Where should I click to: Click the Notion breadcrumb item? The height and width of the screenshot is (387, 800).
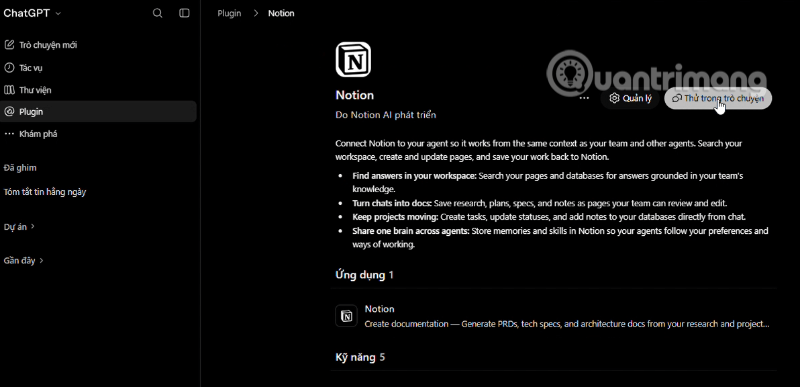[x=281, y=13]
